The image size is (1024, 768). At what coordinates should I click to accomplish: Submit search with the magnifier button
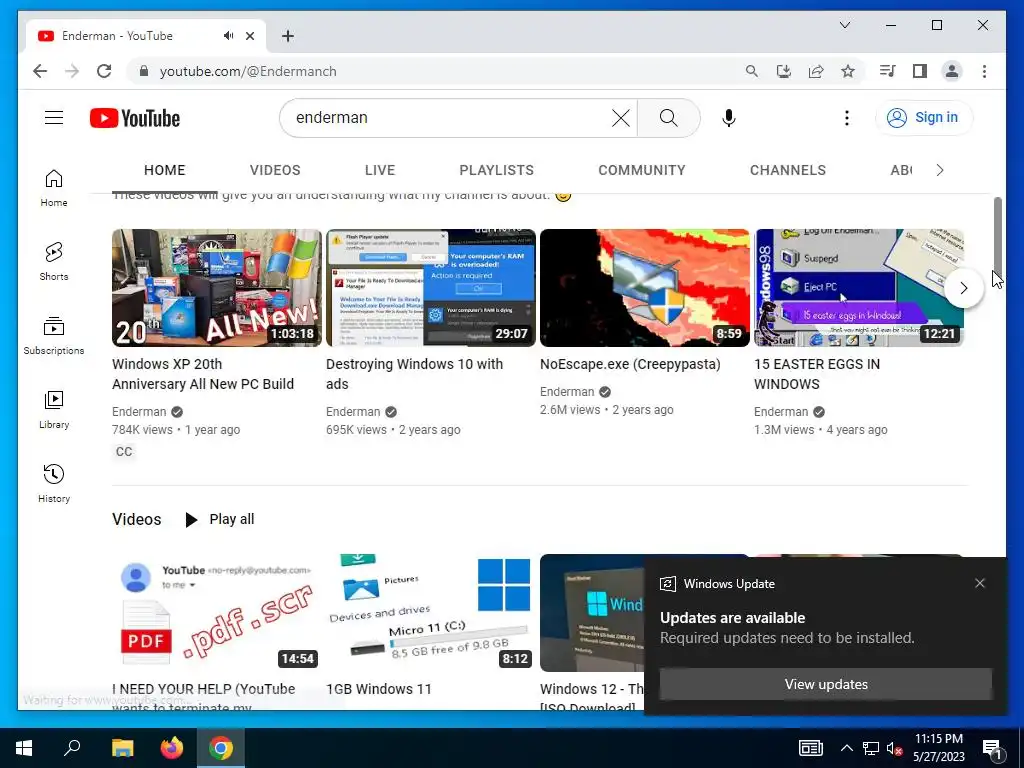(668, 118)
